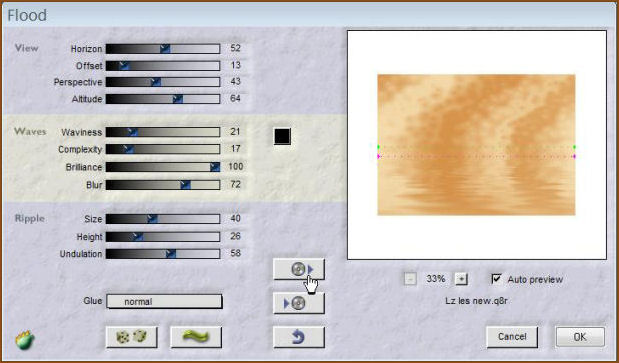
Task: Click the green wave button
Action: [196, 337]
